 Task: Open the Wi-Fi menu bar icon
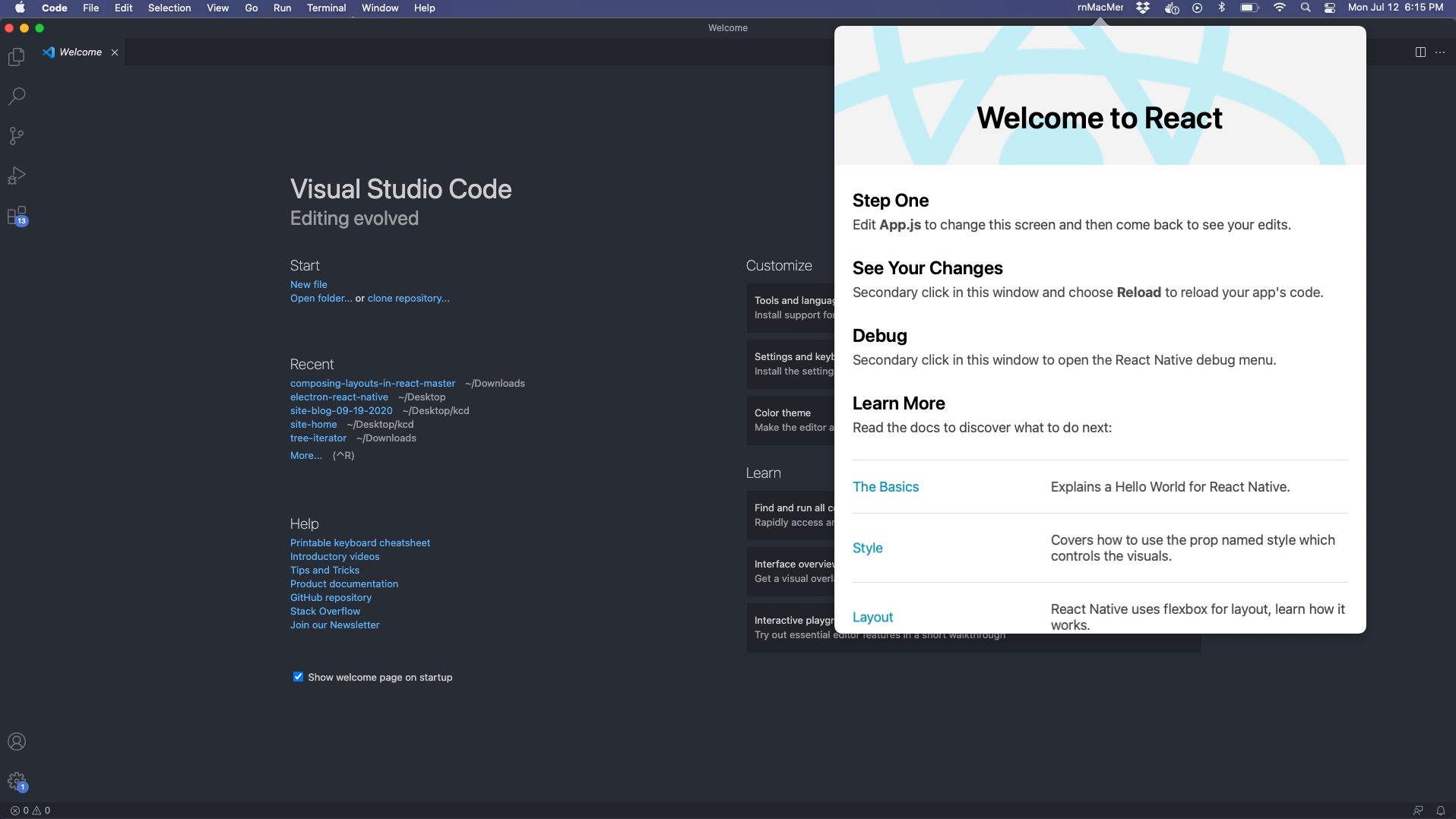1280,8
